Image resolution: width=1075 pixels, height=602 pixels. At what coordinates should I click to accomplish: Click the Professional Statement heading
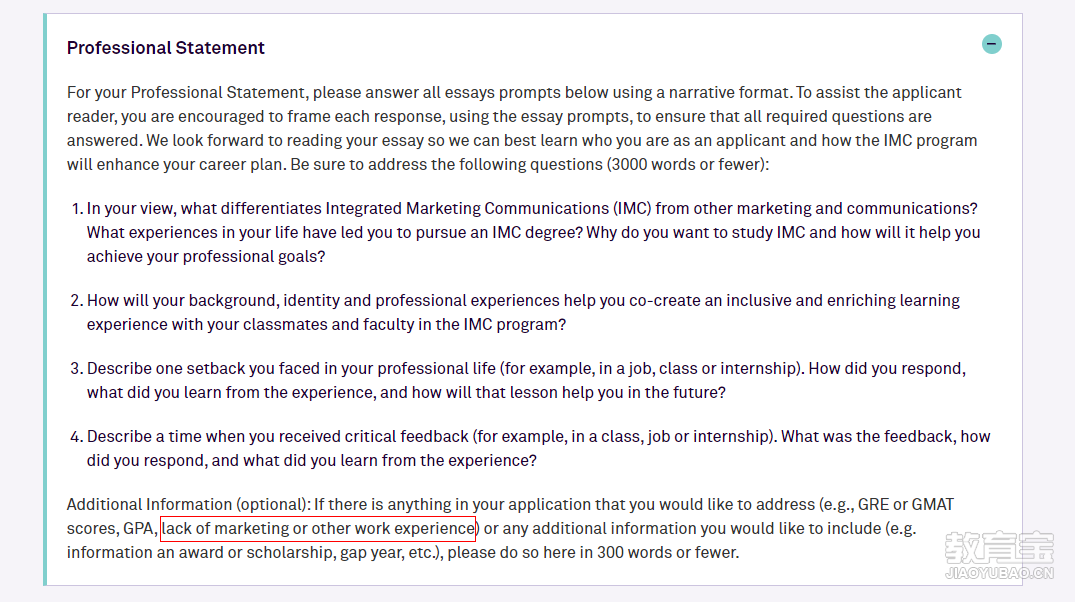165,47
